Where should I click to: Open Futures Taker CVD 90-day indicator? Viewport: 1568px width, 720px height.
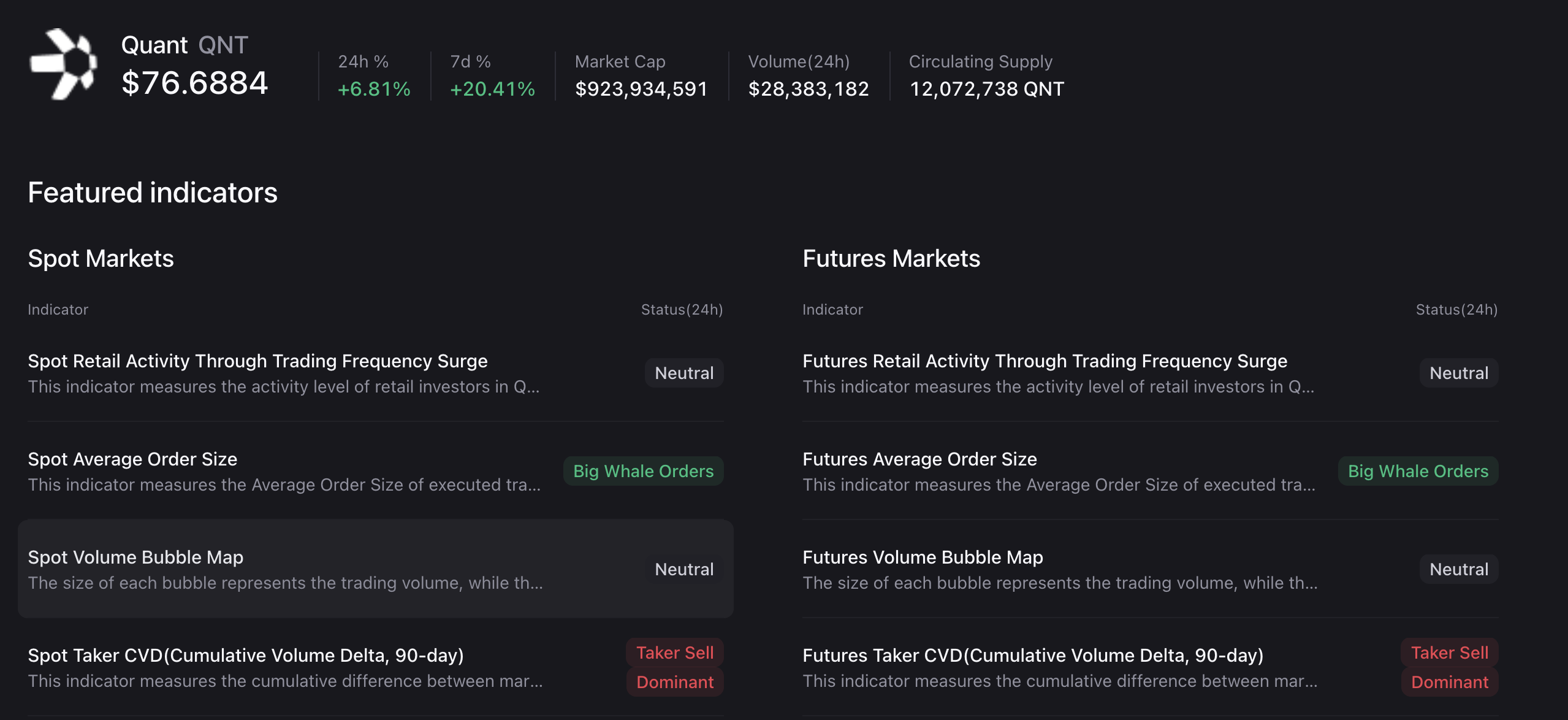click(x=1033, y=656)
